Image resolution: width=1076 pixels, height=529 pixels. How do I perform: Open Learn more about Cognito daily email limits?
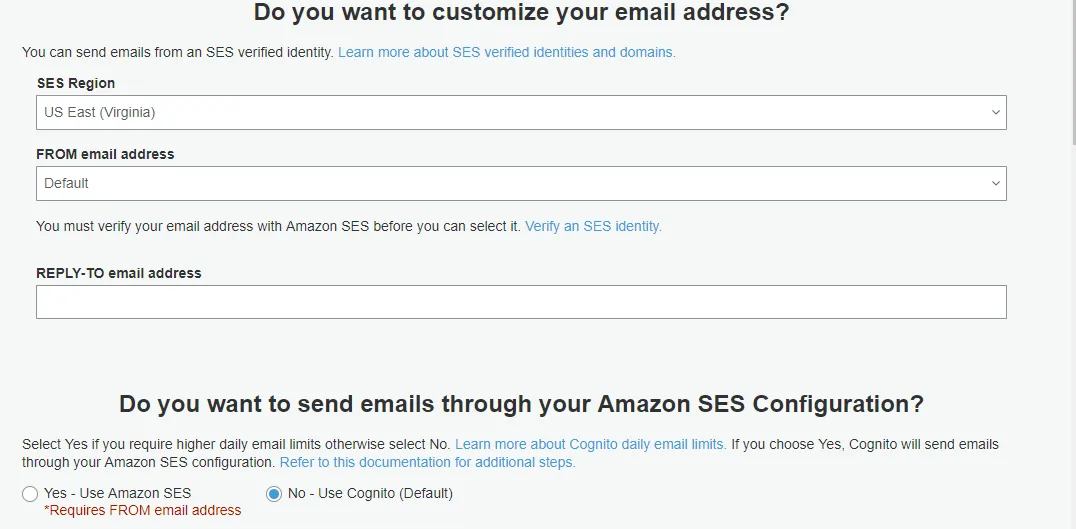pos(590,444)
